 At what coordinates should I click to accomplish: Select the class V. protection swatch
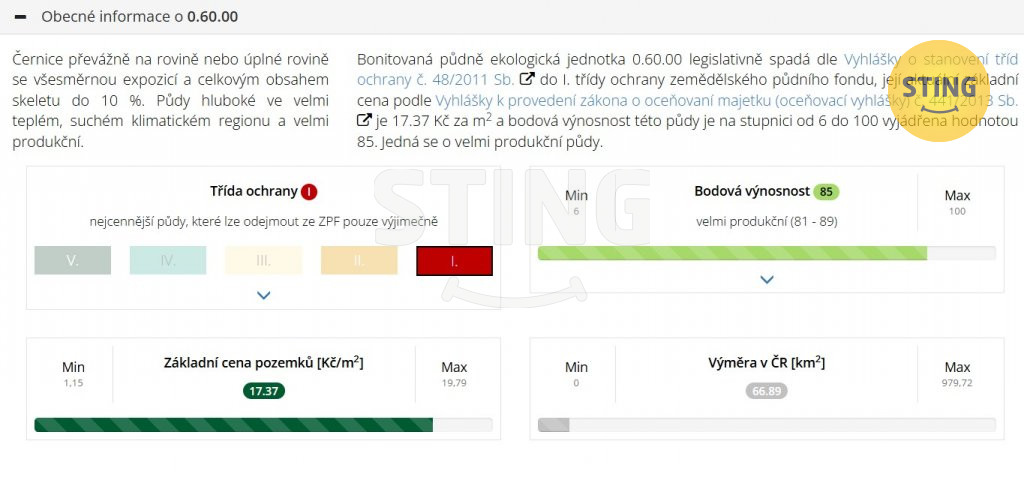[x=72, y=260]
